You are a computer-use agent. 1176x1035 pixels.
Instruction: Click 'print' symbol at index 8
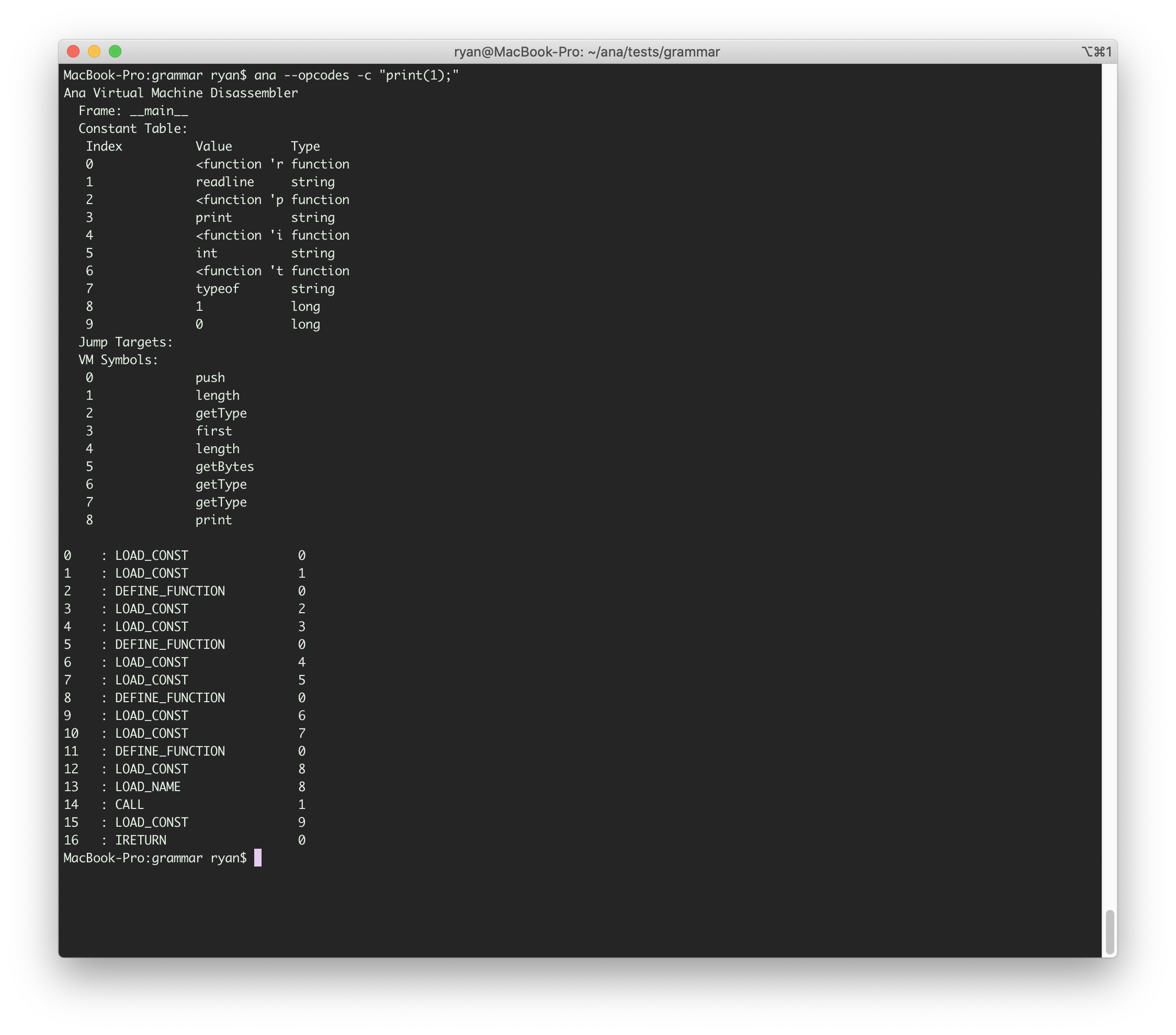tap(214, 521)
